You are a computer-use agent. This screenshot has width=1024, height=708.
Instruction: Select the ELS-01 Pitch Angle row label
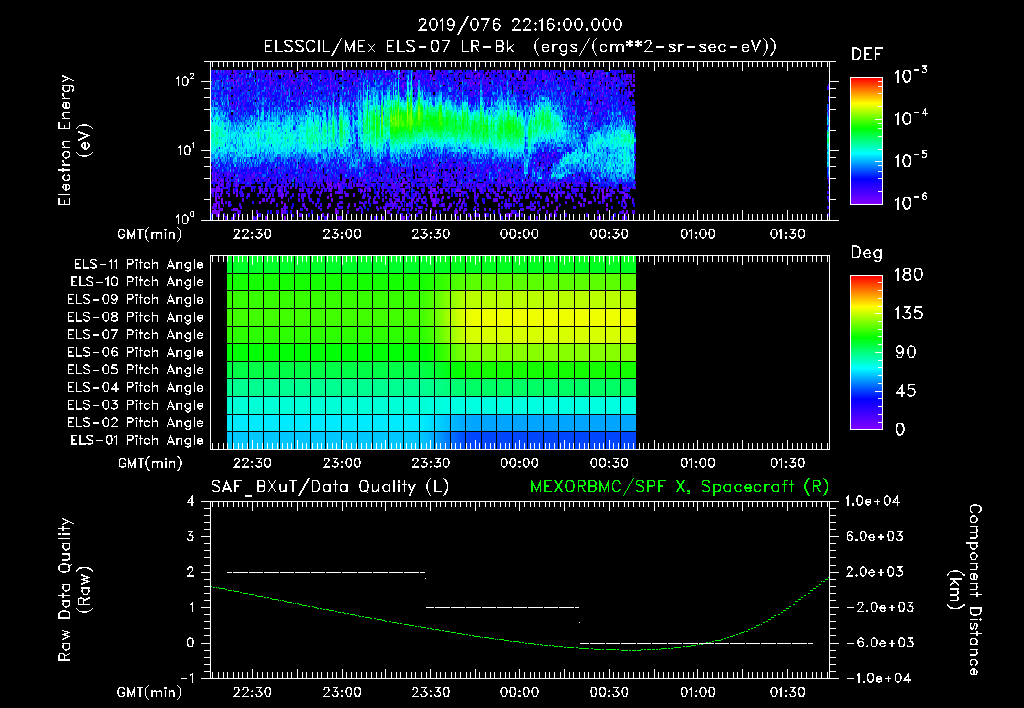click(x=136, y=440)
